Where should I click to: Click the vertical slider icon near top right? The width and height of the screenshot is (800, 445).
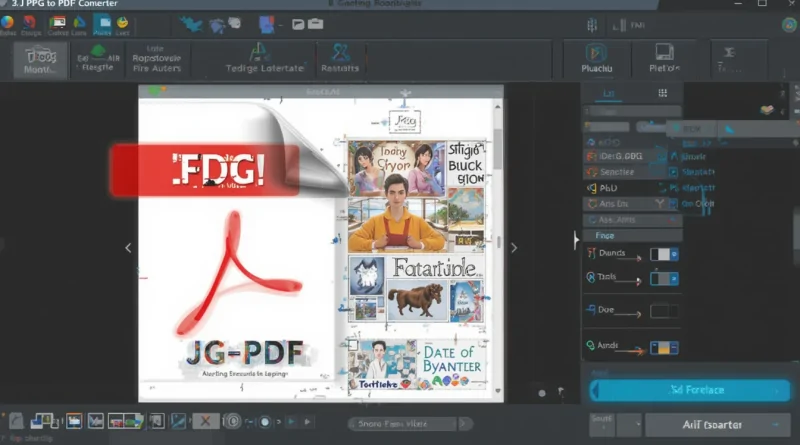(592, 25)
